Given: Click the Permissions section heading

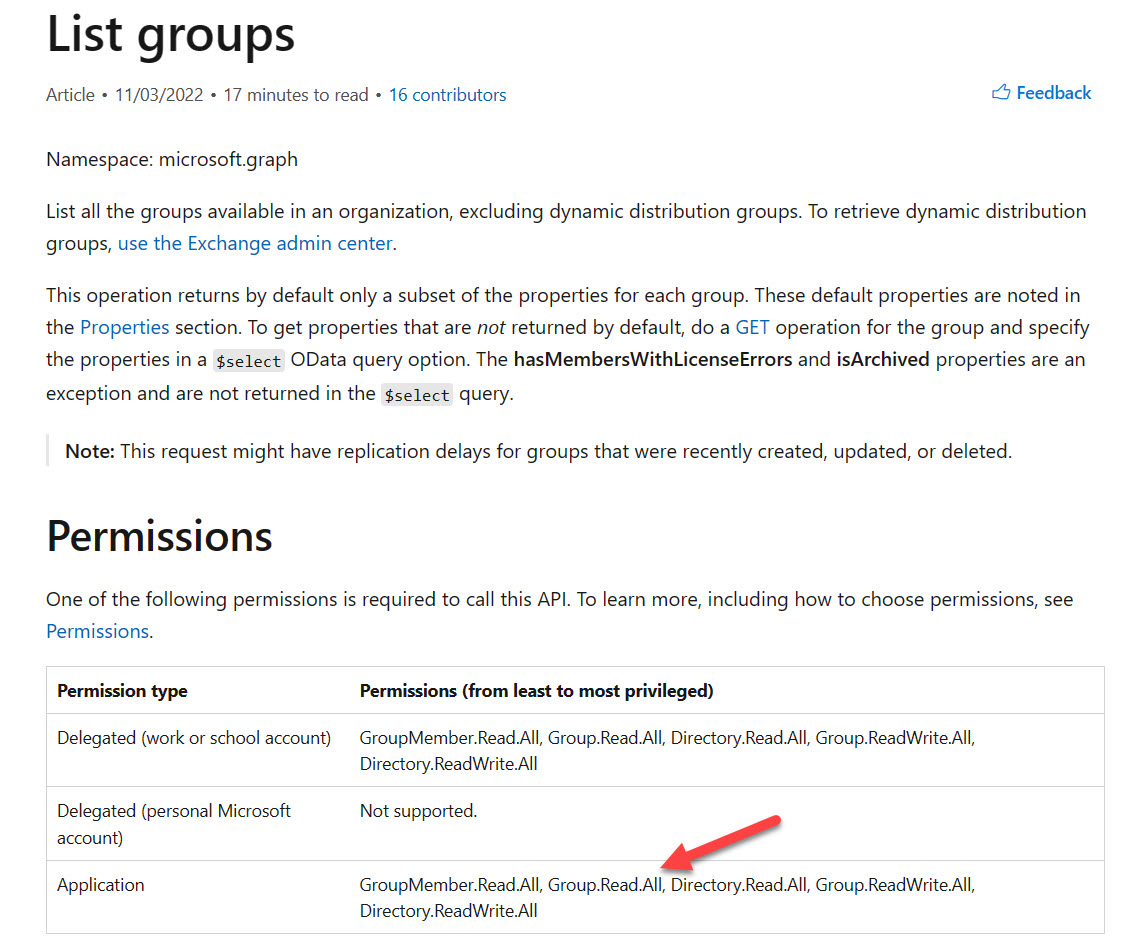Looking at the screenshot, I should pos(159,536).
